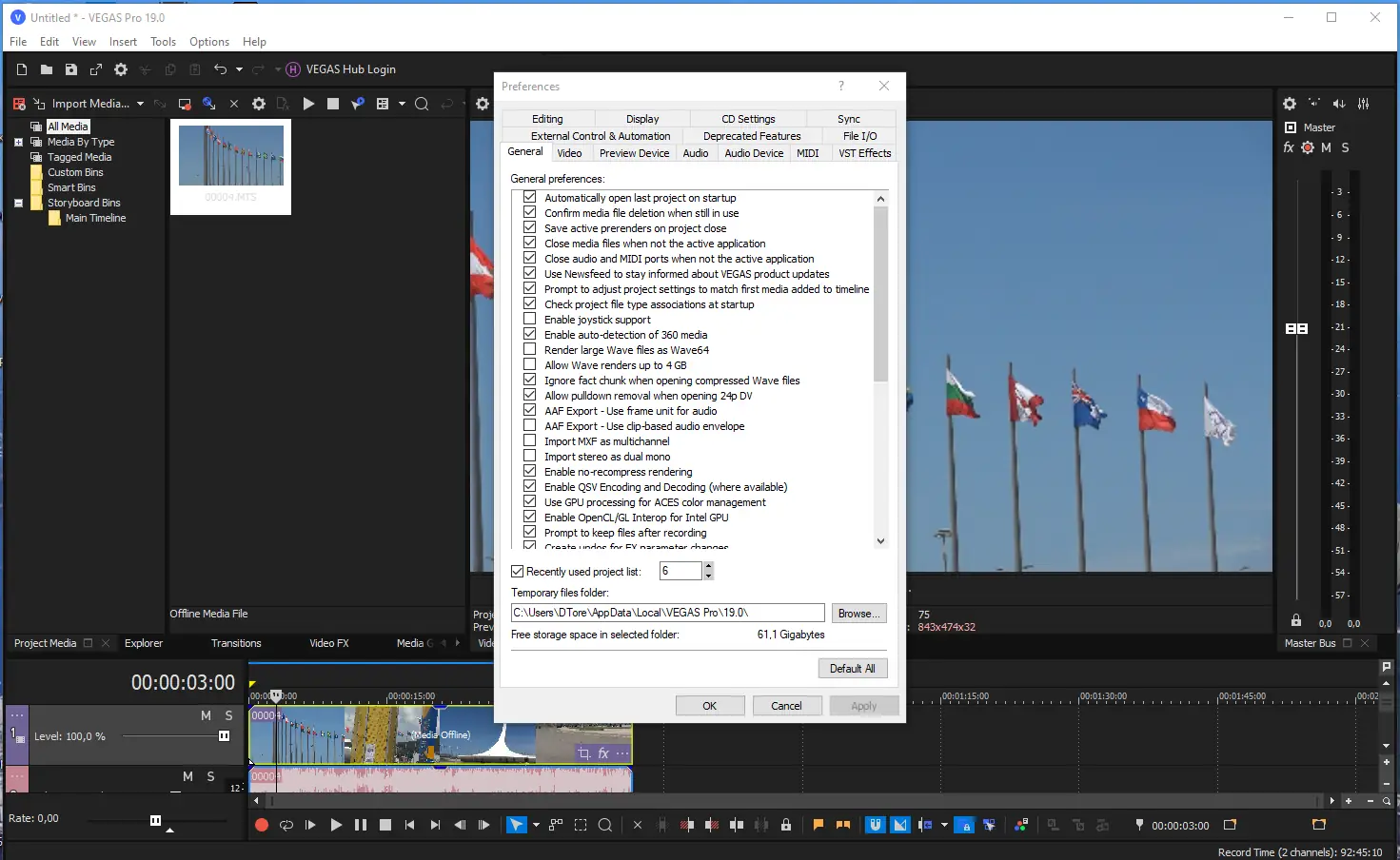Image resolution: width=1400 pixels, height=860 pixels.
Task: Click the Capture Video icon in Project Media
Action: coord(185,104)
